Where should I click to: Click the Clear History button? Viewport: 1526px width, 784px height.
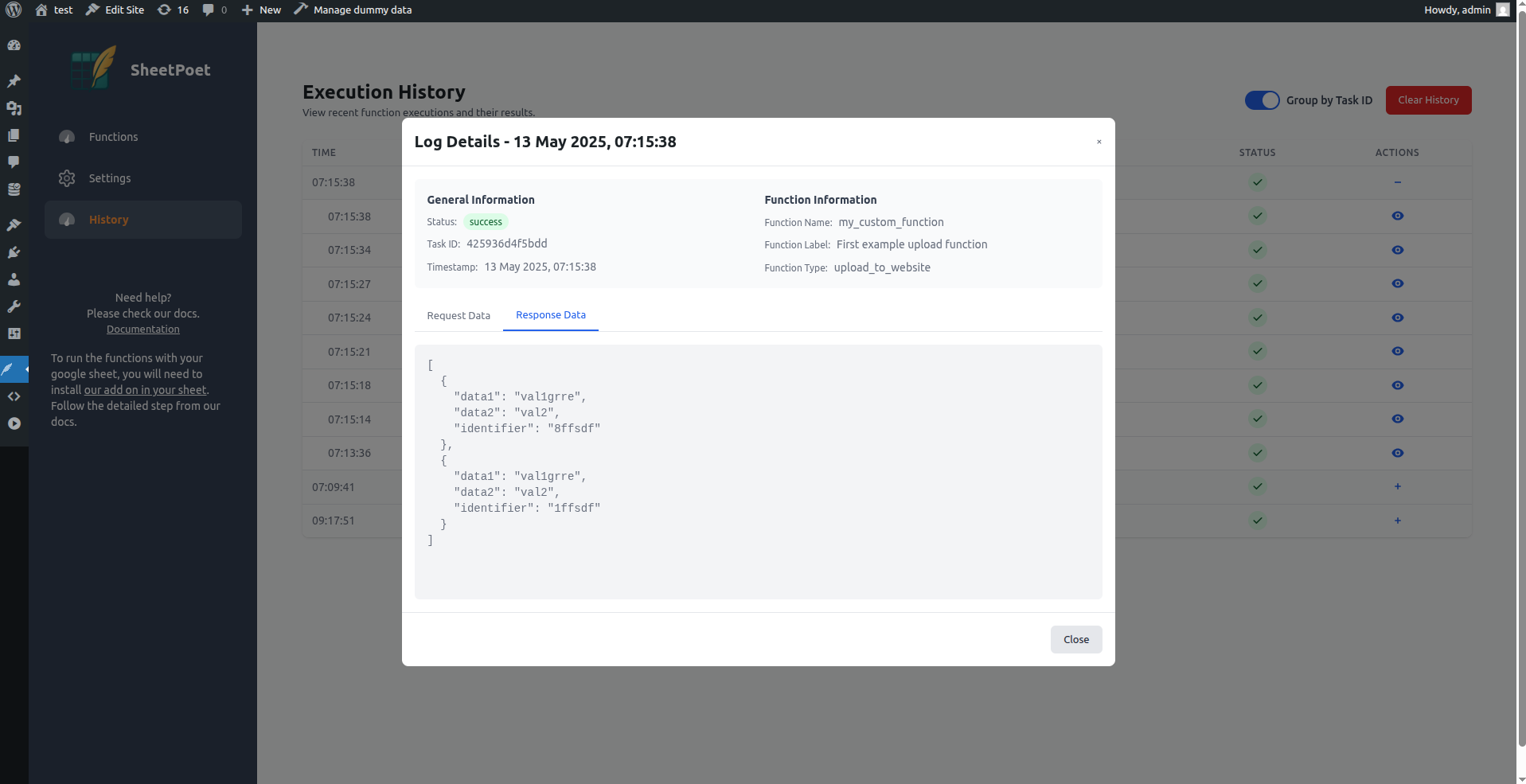[1428, 100]
